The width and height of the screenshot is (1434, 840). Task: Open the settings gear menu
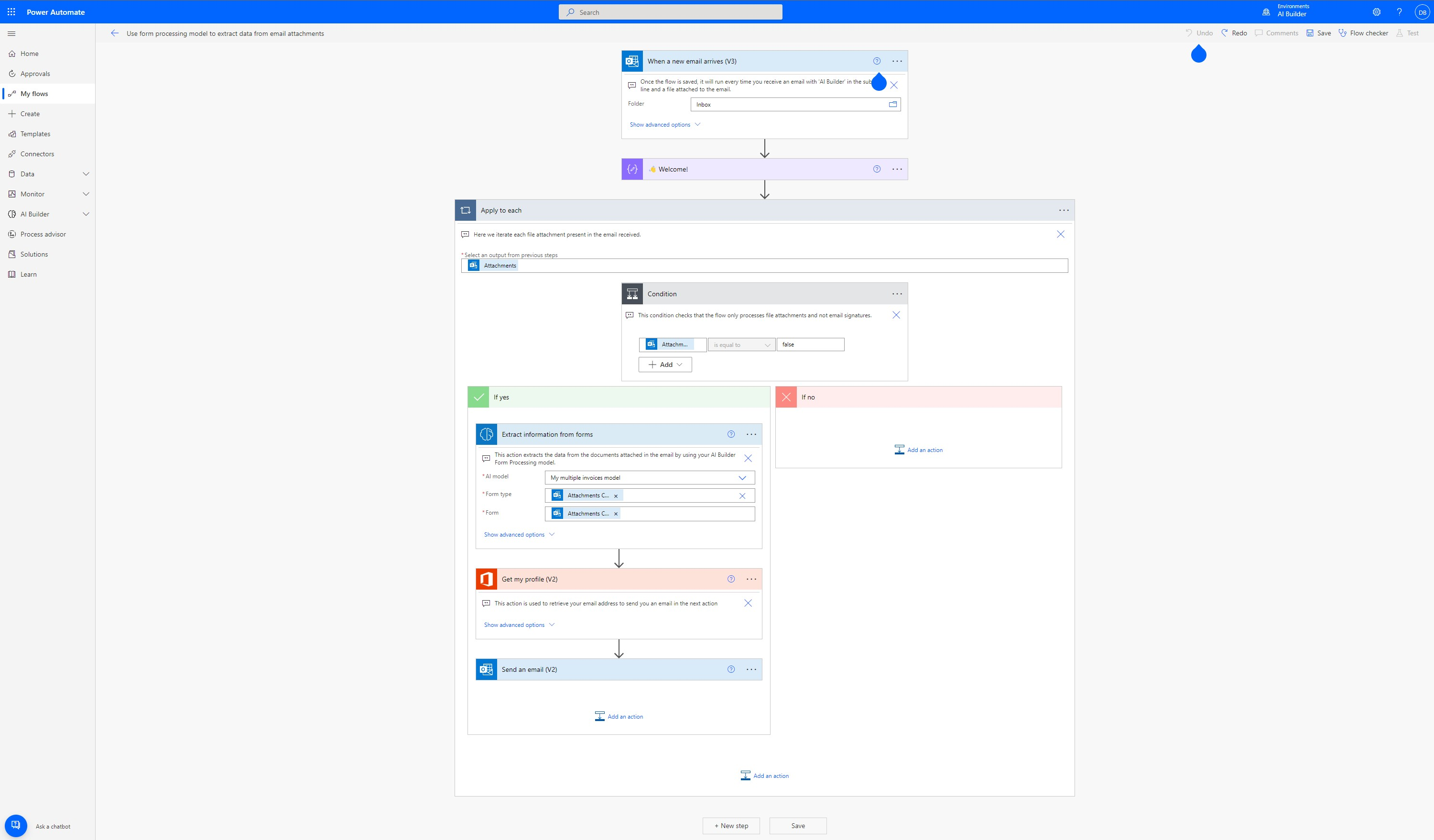point(1377,11)
